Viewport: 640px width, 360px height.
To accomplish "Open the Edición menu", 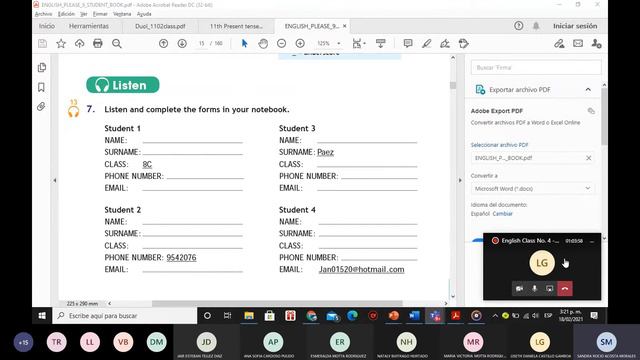I will pyautogui.click(x=66, y=14).
